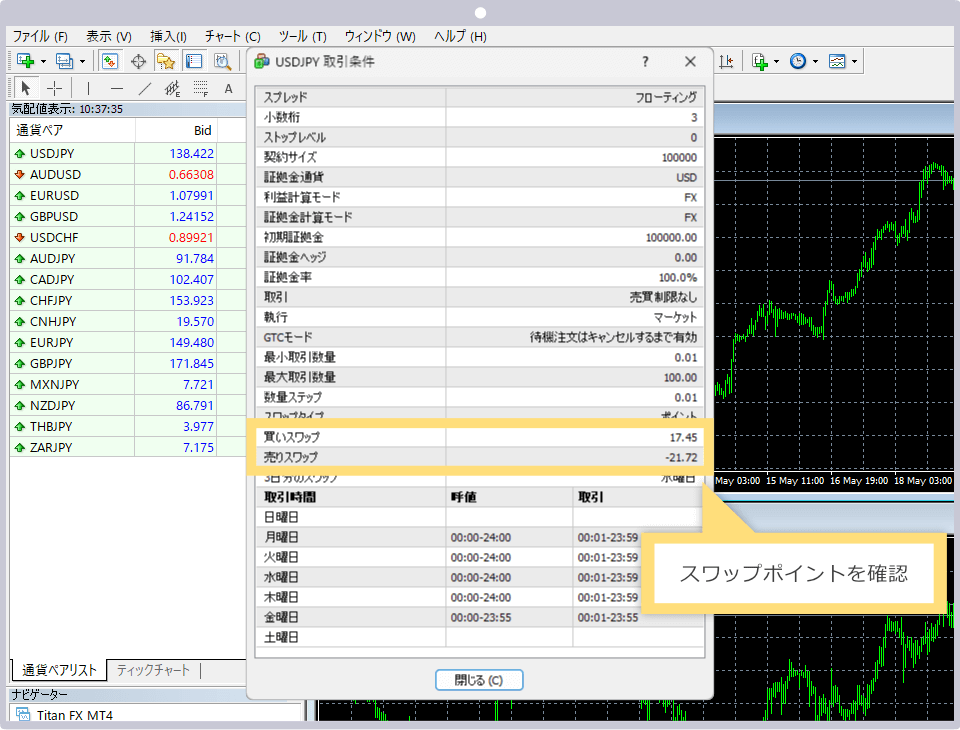Screen dimensions: 960x730
Task: Open the 挿入(I) menu
Action: click(x=168, y=36)
